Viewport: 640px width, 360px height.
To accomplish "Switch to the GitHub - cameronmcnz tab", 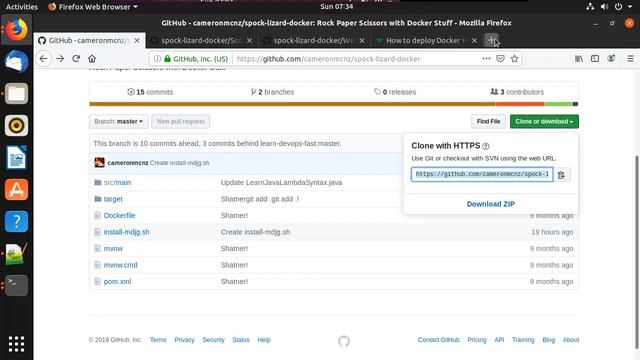I will pyautogui.click(x=89, y=40).
